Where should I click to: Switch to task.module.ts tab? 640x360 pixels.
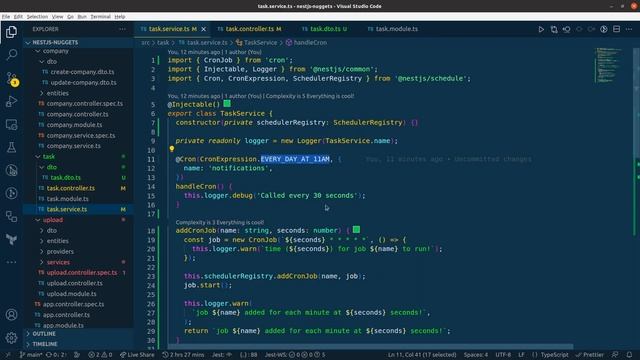click(392, 29)
